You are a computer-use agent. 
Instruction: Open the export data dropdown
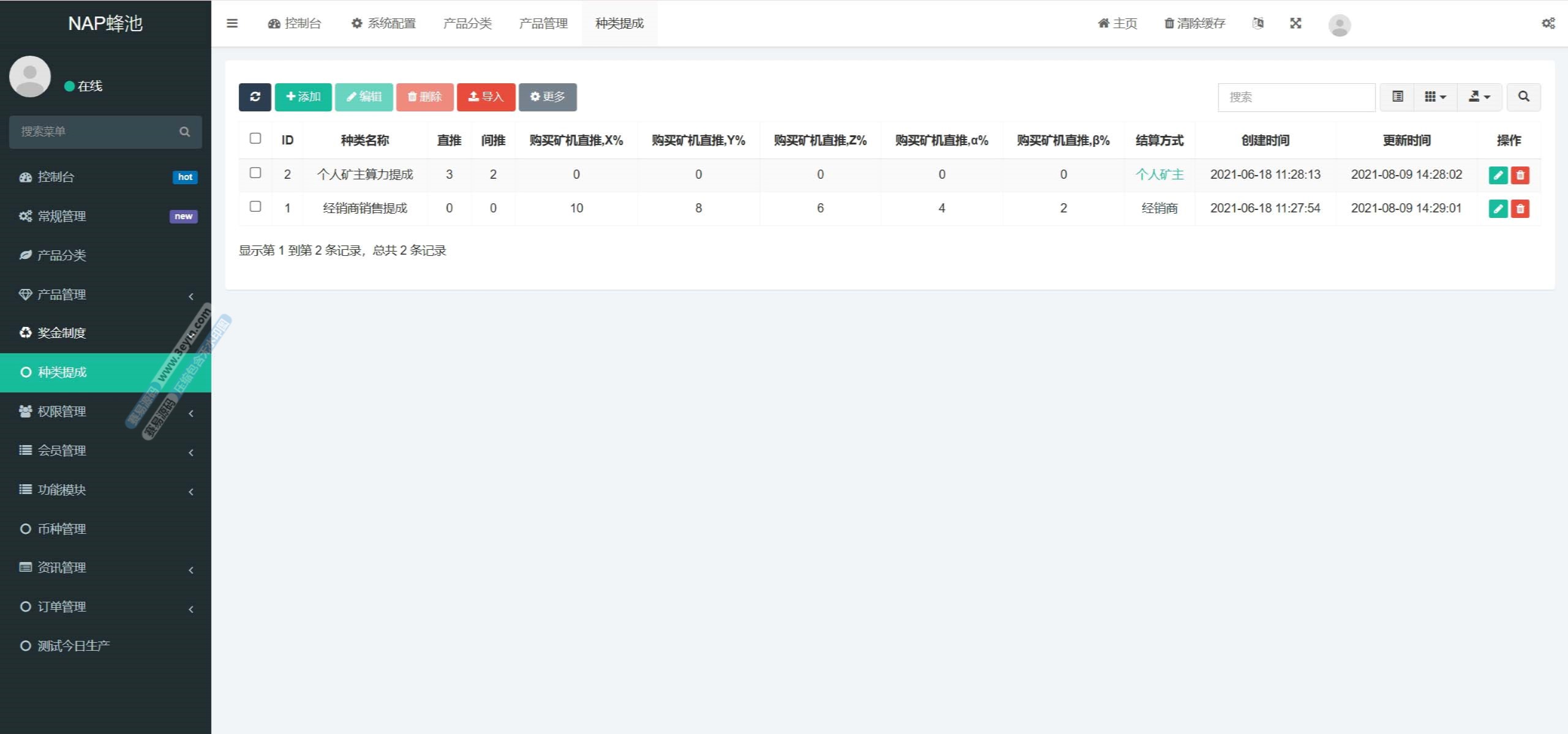point(1479,97)
